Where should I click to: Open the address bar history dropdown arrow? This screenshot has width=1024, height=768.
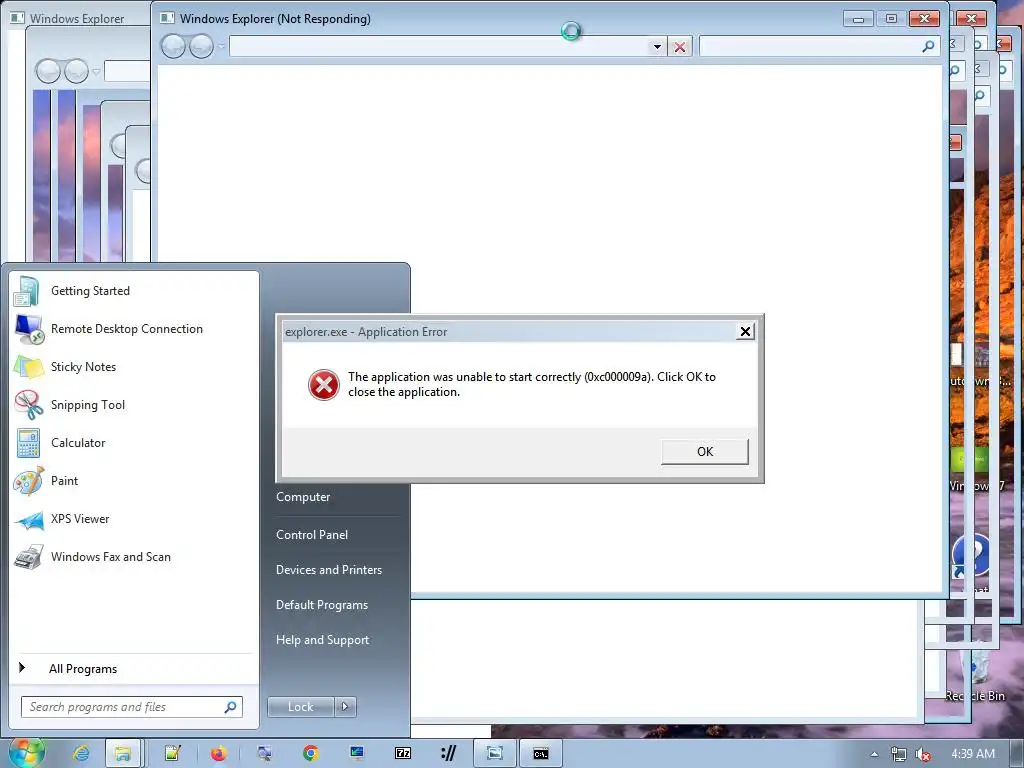coord(657,46)
